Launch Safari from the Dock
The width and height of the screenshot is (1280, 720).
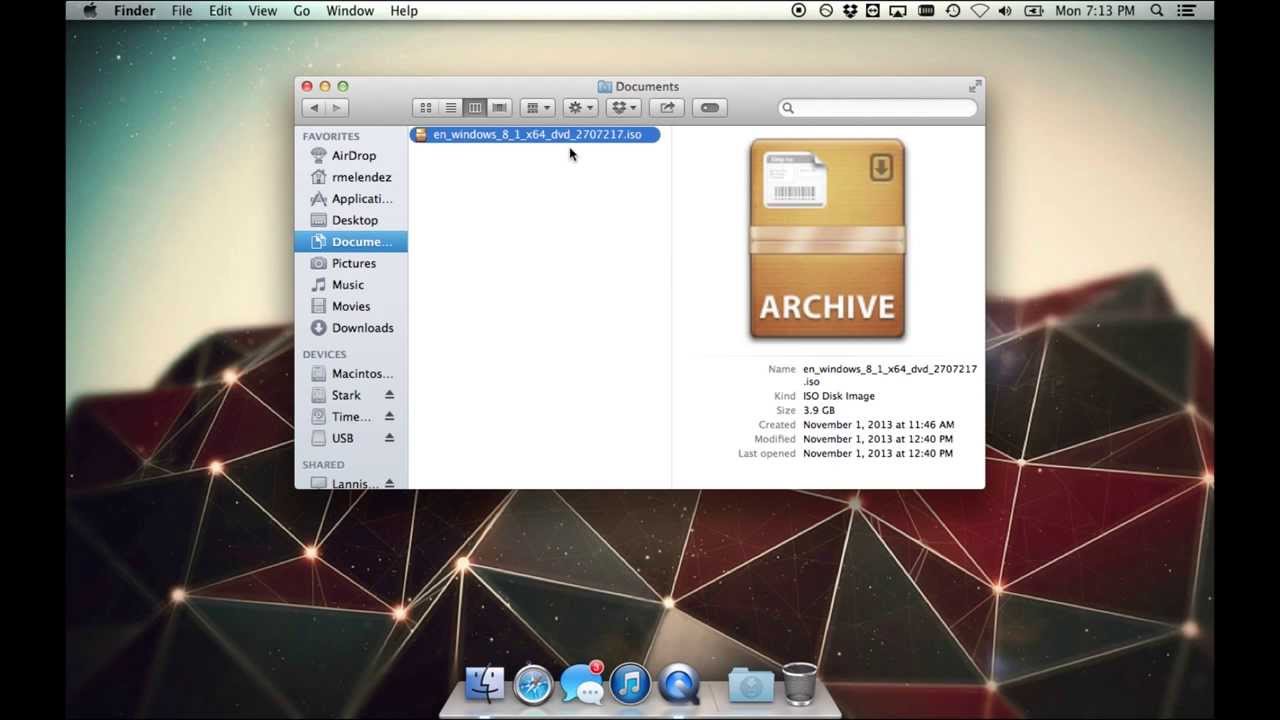(x=533, y=685)
